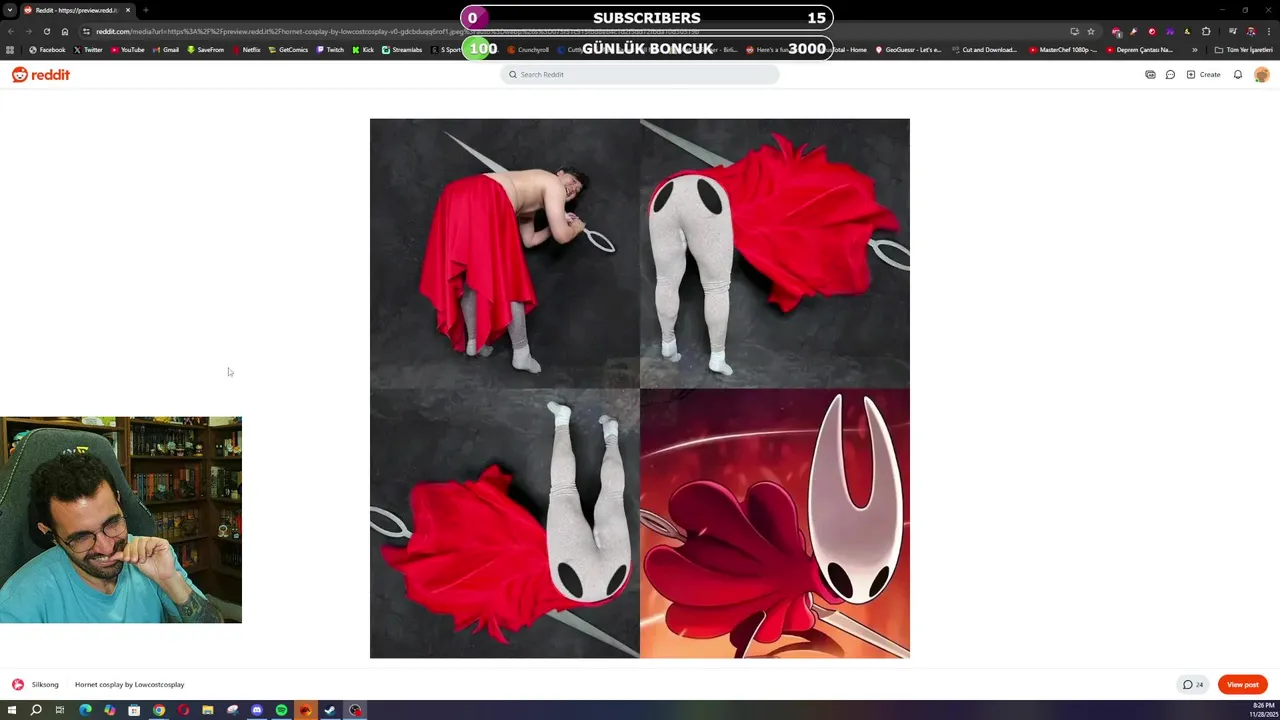Select the Reddit browser tab
Screen dimensions: 1280x720
78,10
